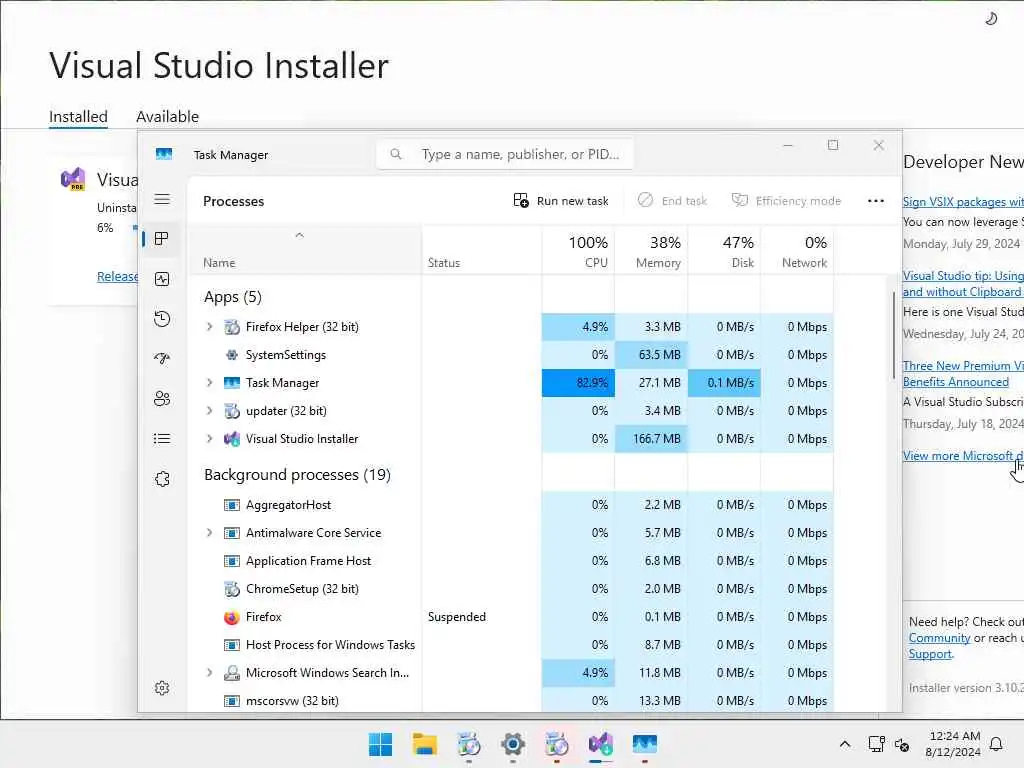
Task: Click Visual Studio Installer process icon
Action: pos(232,439)
